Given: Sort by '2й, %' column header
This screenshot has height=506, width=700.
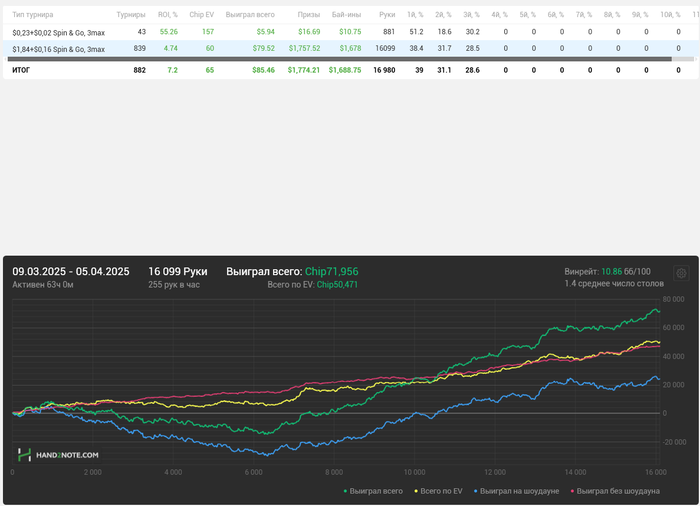Looking at the screenshot, I should (443, 15).
